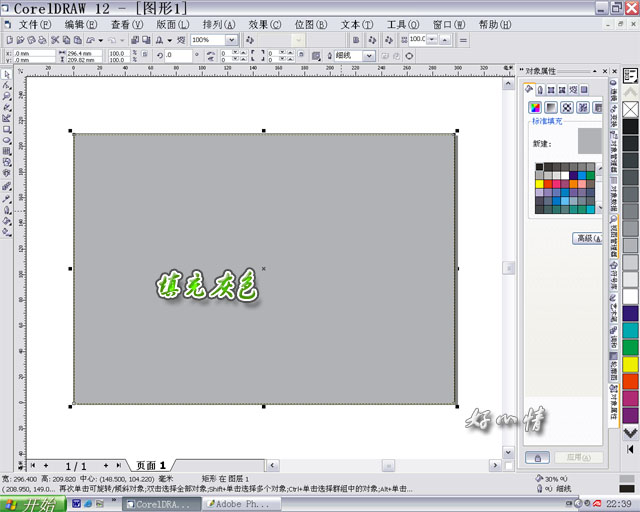Viewport: 640px width, 512px height.
Task: Click the Cut scissors icon
Action: pyautogui.click(x=55, y=40)
